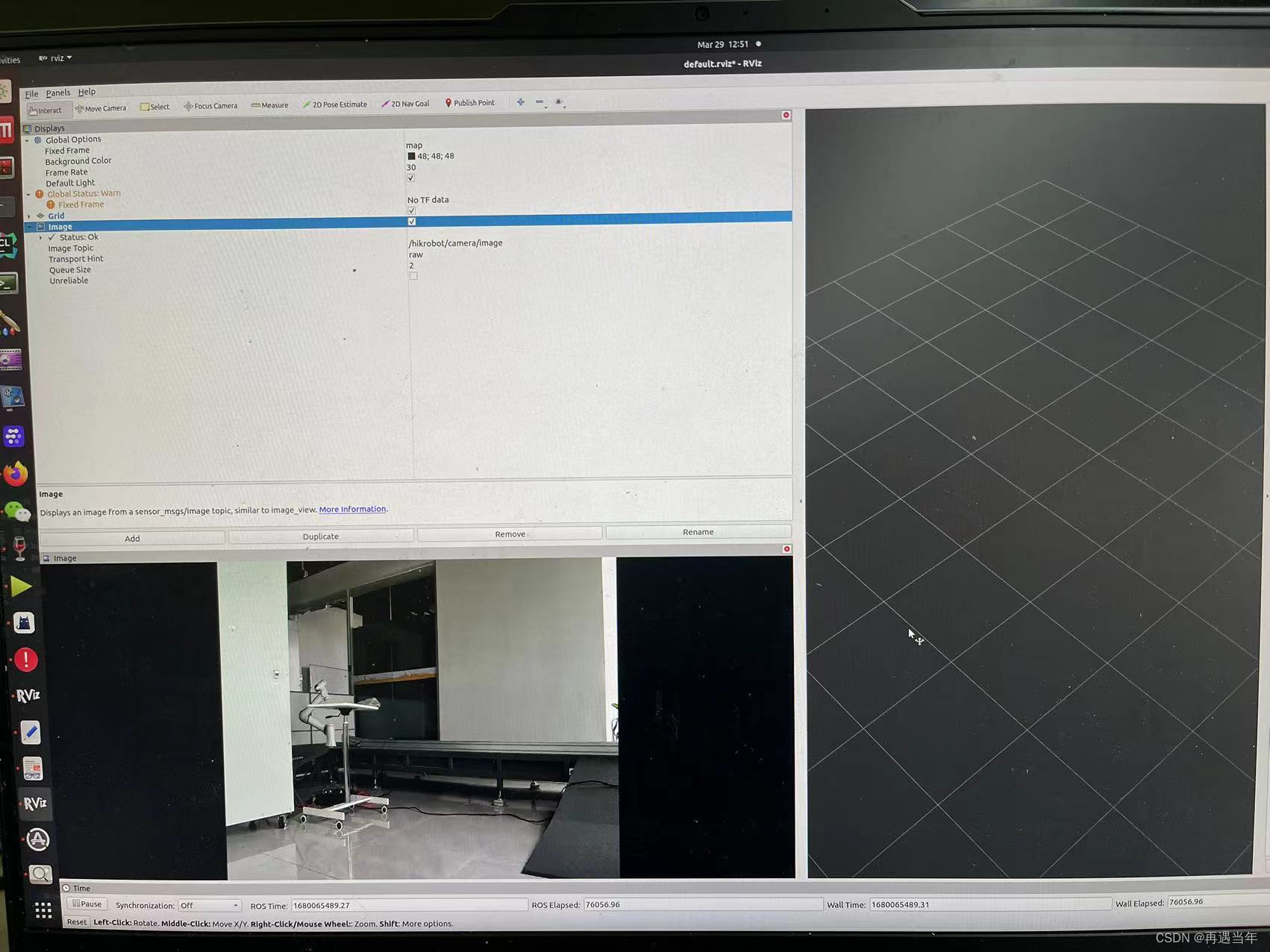Open the File menu

(31, 94)
